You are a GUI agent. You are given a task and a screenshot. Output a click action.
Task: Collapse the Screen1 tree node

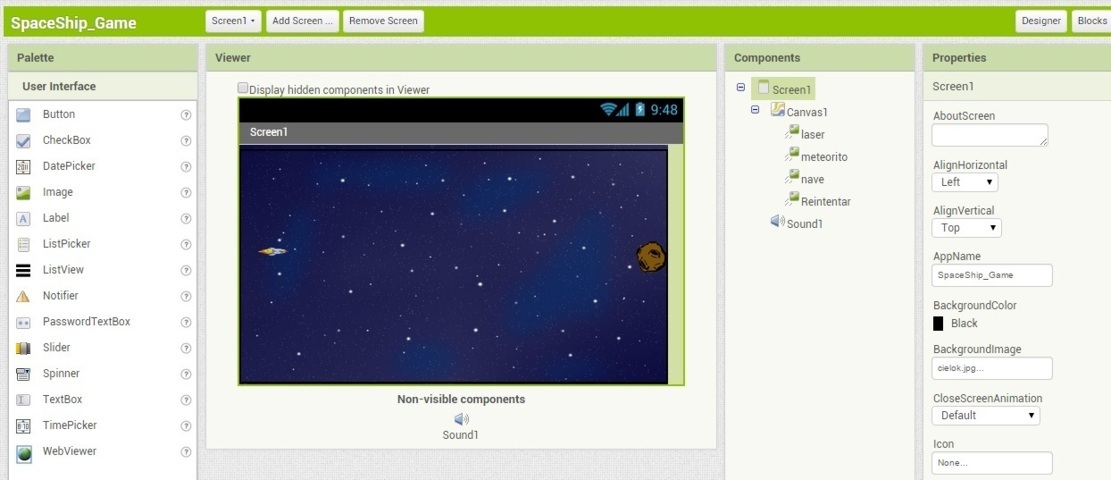click(x=741, y=88)
